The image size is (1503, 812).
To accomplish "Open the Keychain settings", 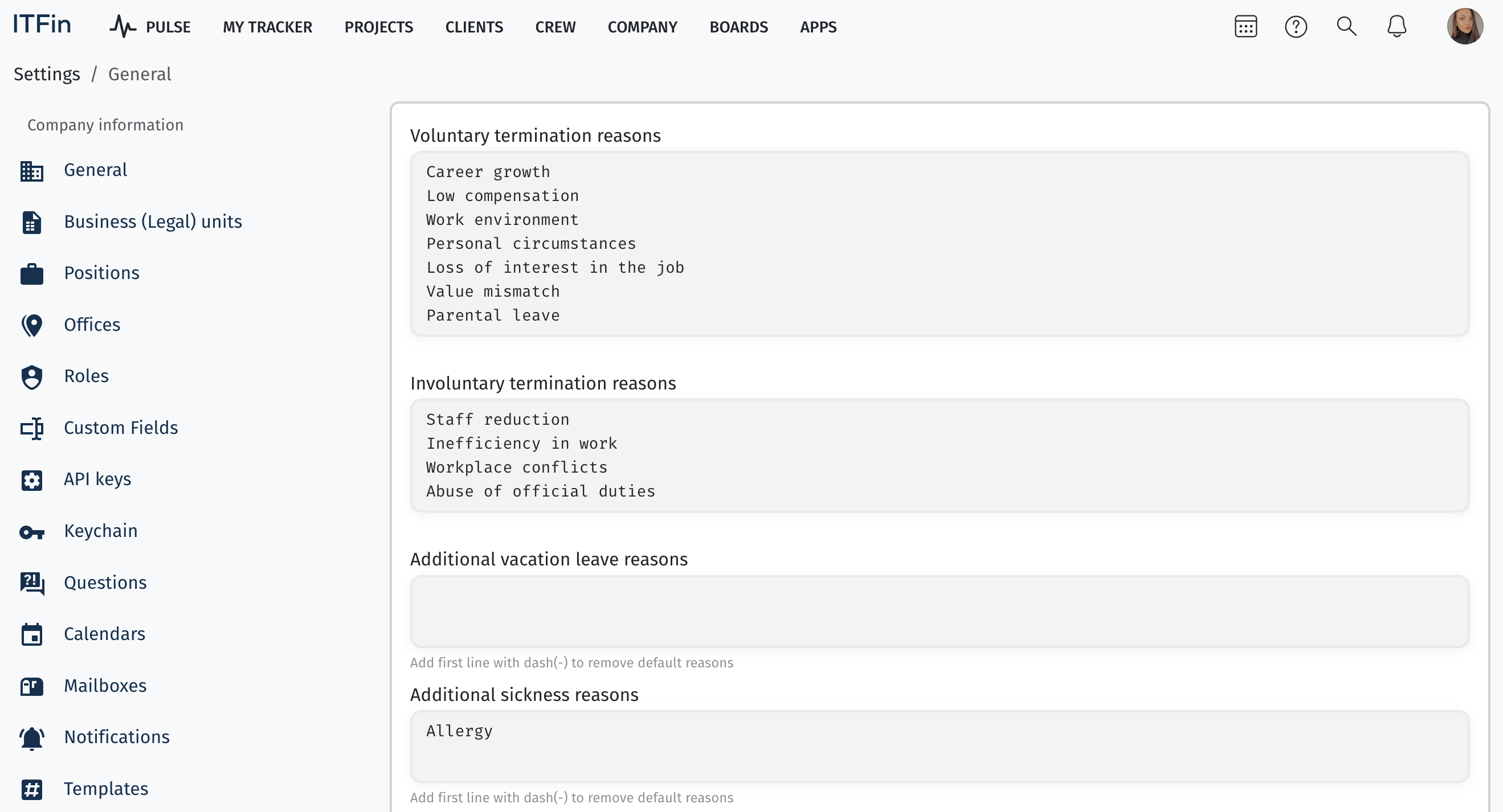I will [x=101, y=531].
